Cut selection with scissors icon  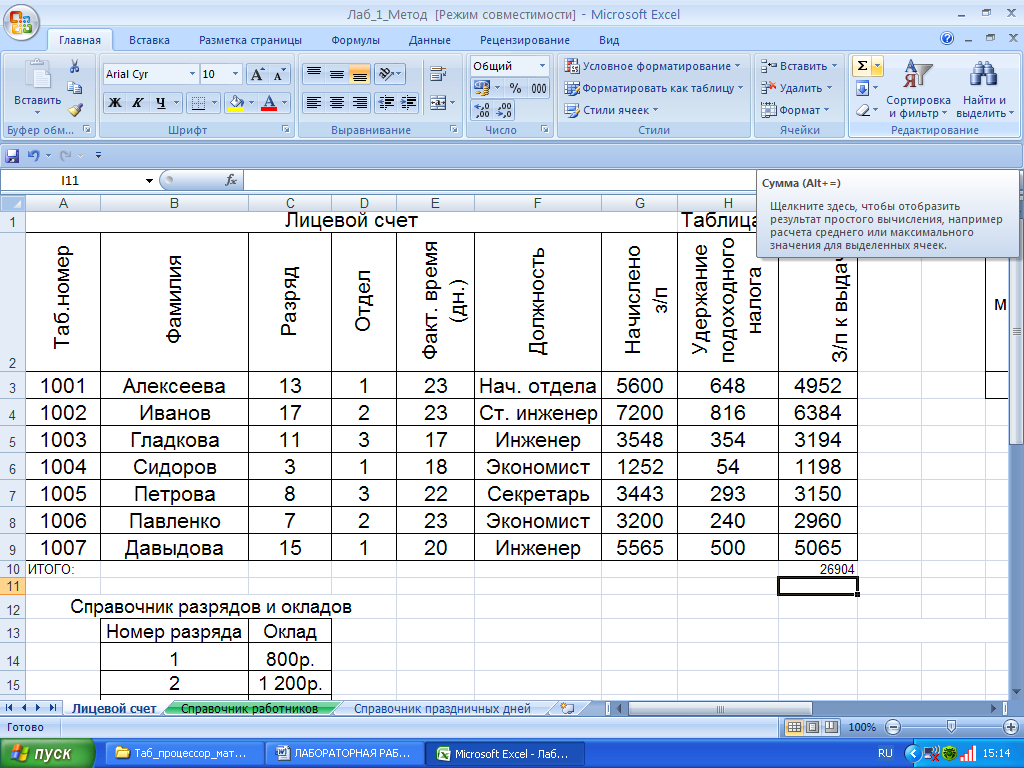coord(75,67)
